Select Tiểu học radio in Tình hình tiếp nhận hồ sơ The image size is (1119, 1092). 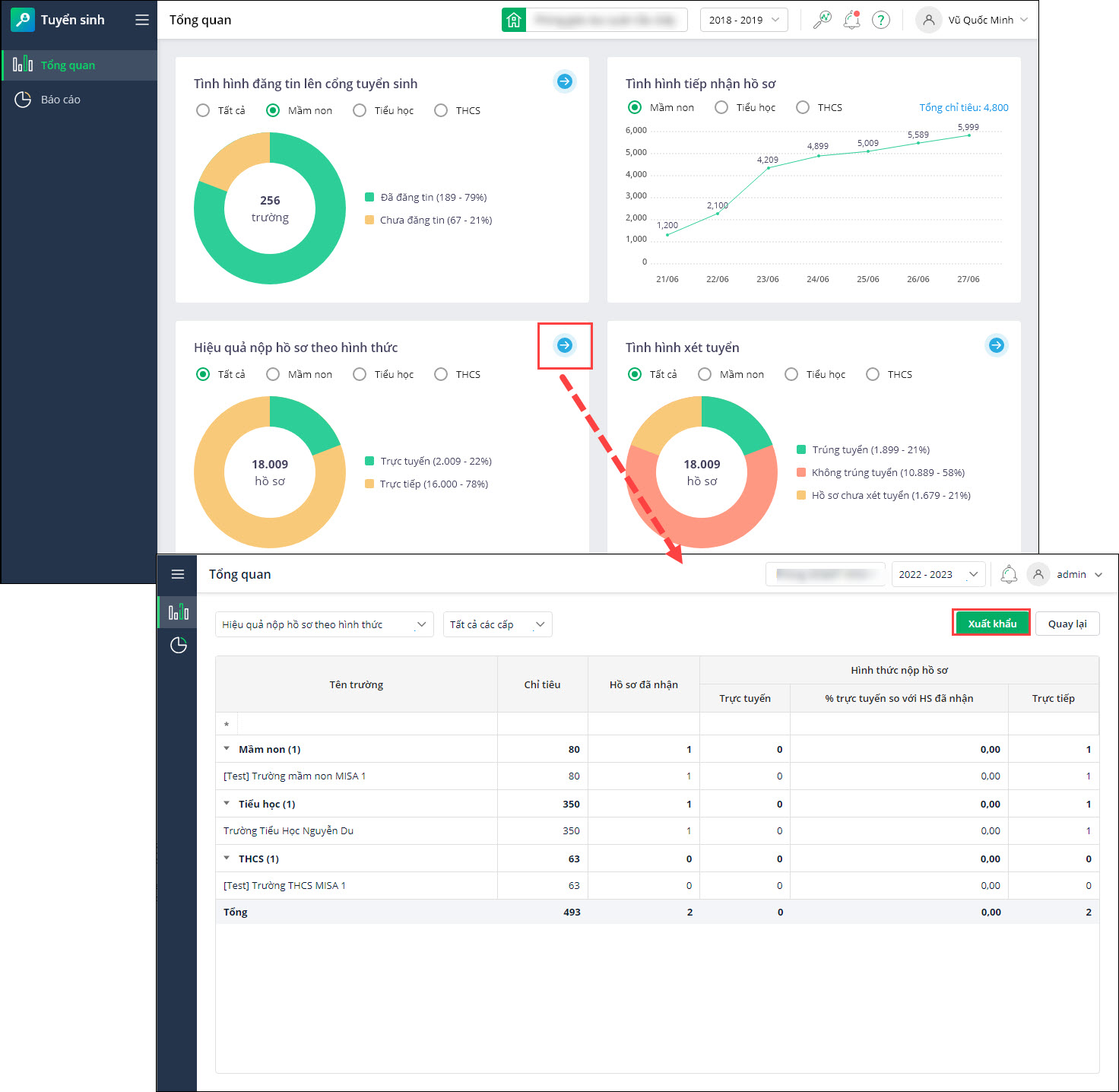click(721, 107)
